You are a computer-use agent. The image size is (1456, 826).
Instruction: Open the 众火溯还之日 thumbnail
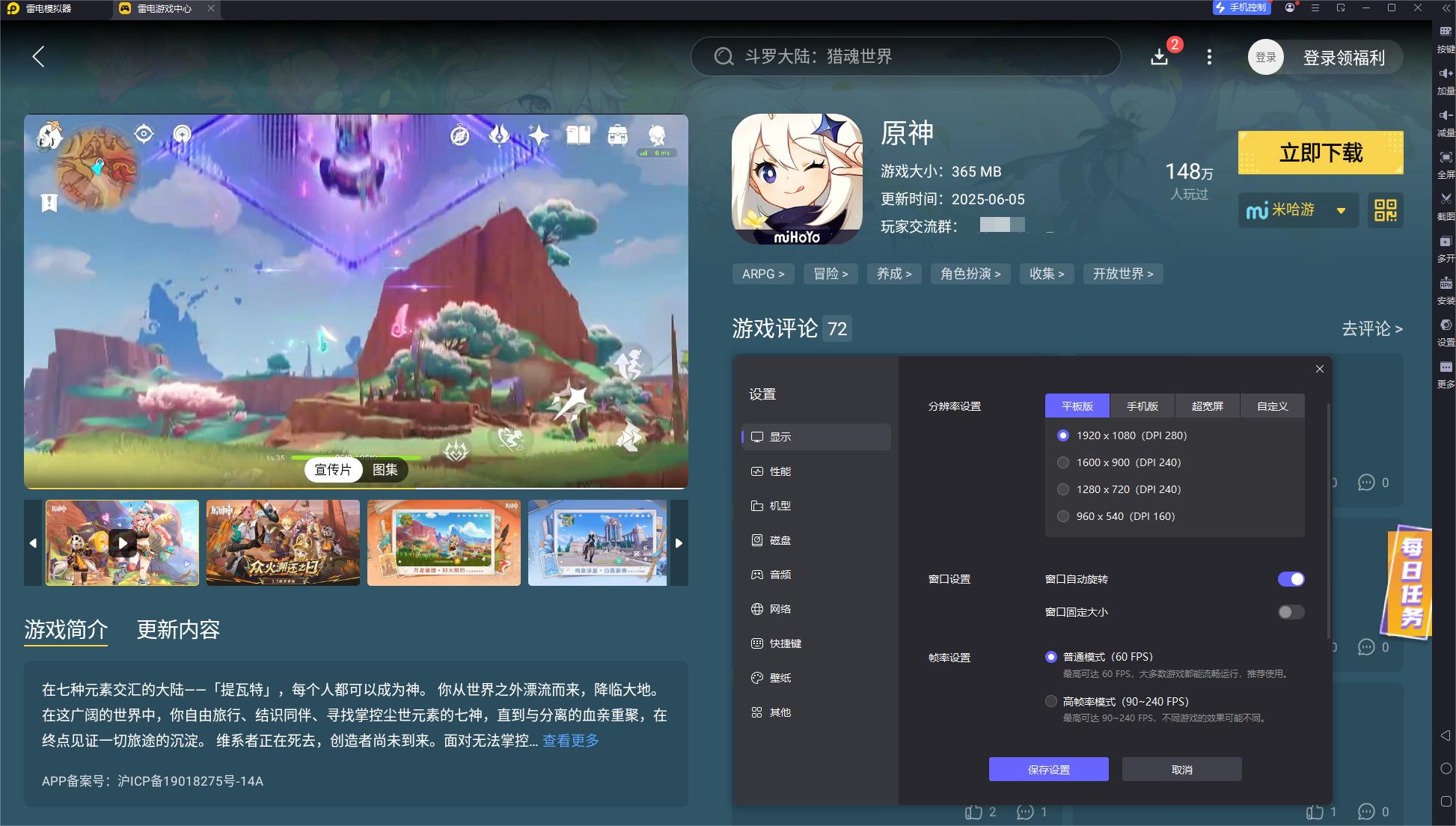(x=283, y=542)
